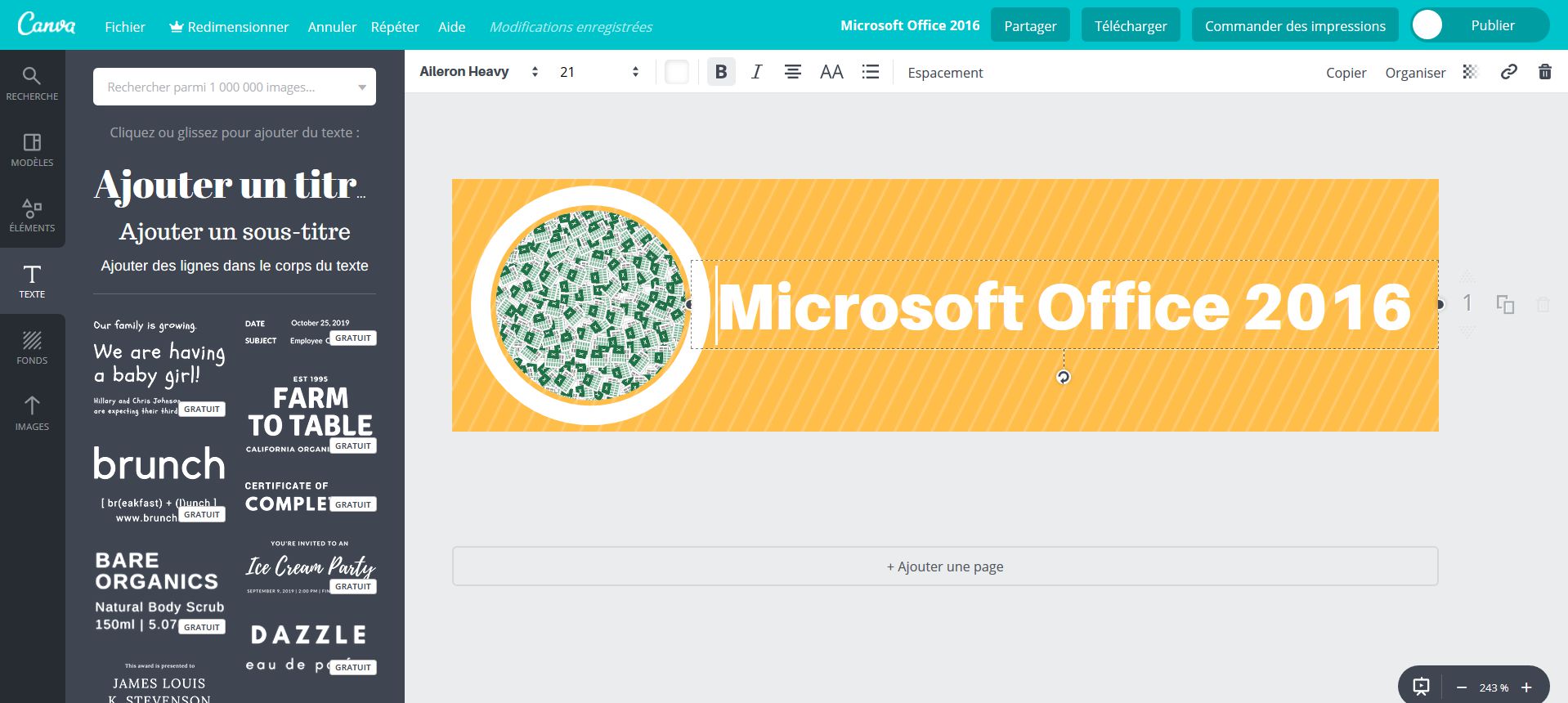This screenshot has width=1568, height=703.
Task: Click Annuler to undo
Action: pyautogui.click(x=332, y=27)
